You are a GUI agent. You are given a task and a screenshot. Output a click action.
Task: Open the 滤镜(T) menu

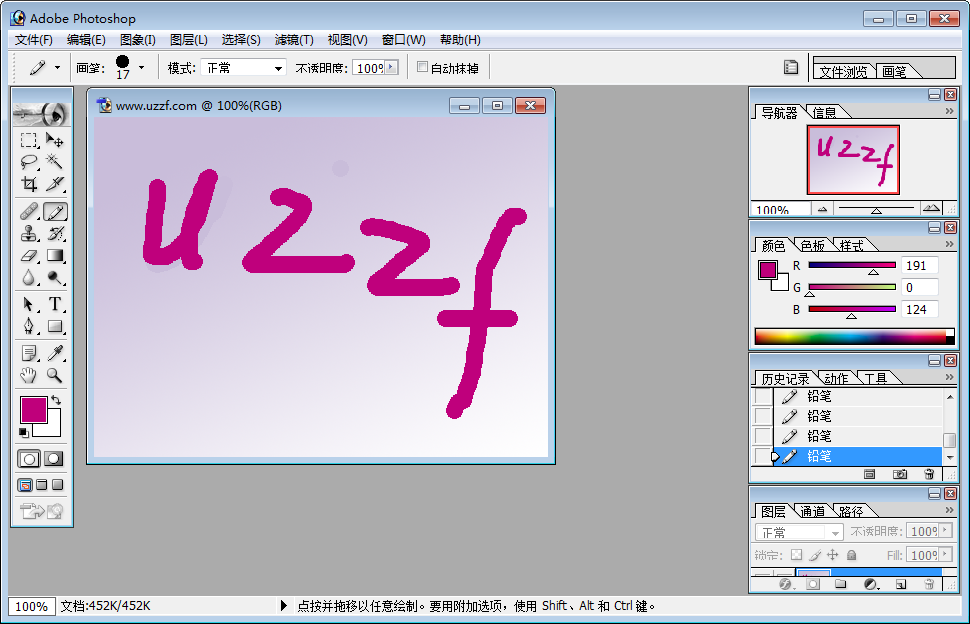pos(294,40)
